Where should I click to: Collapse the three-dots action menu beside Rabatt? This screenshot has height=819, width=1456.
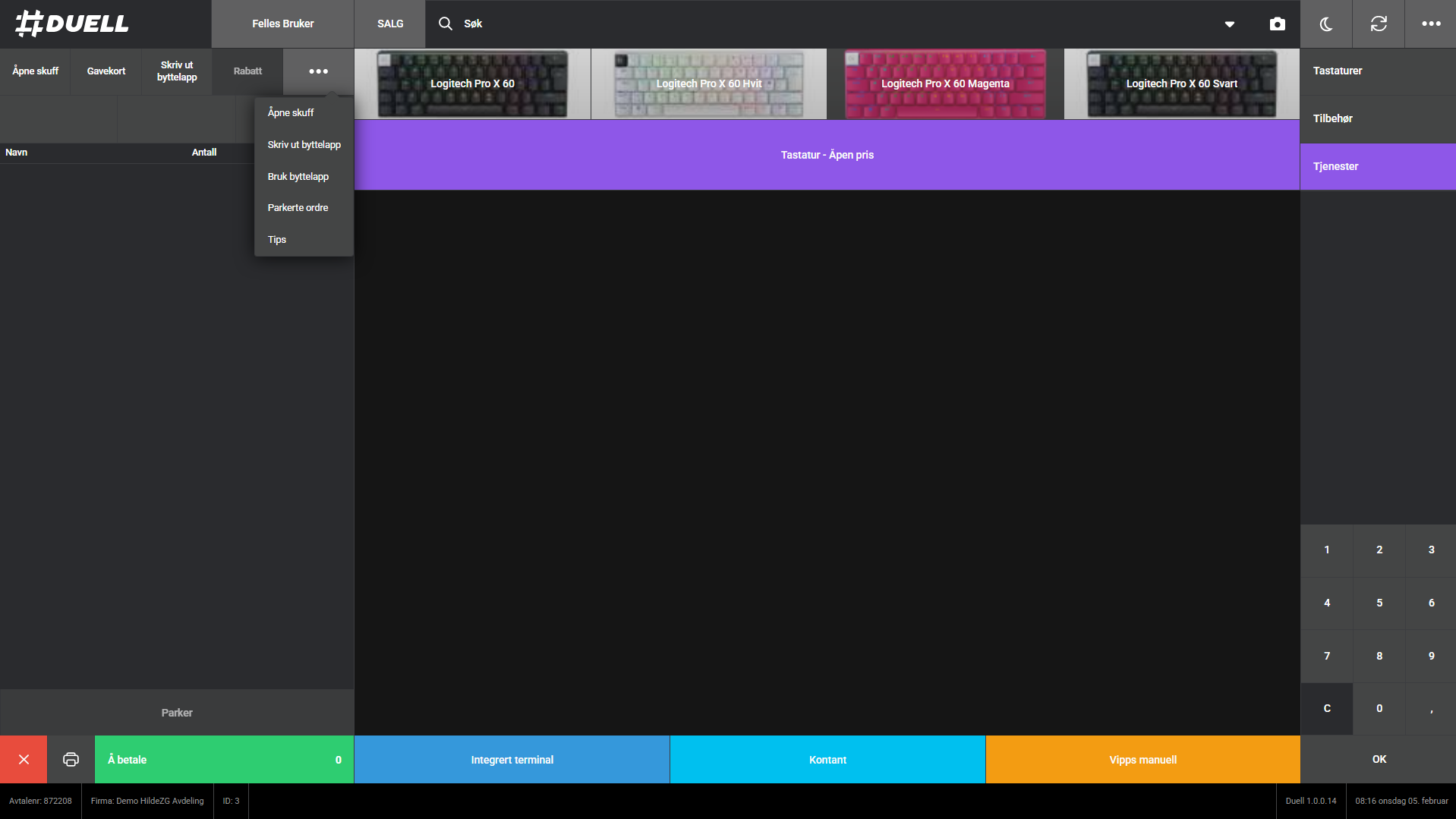point(319,71)
